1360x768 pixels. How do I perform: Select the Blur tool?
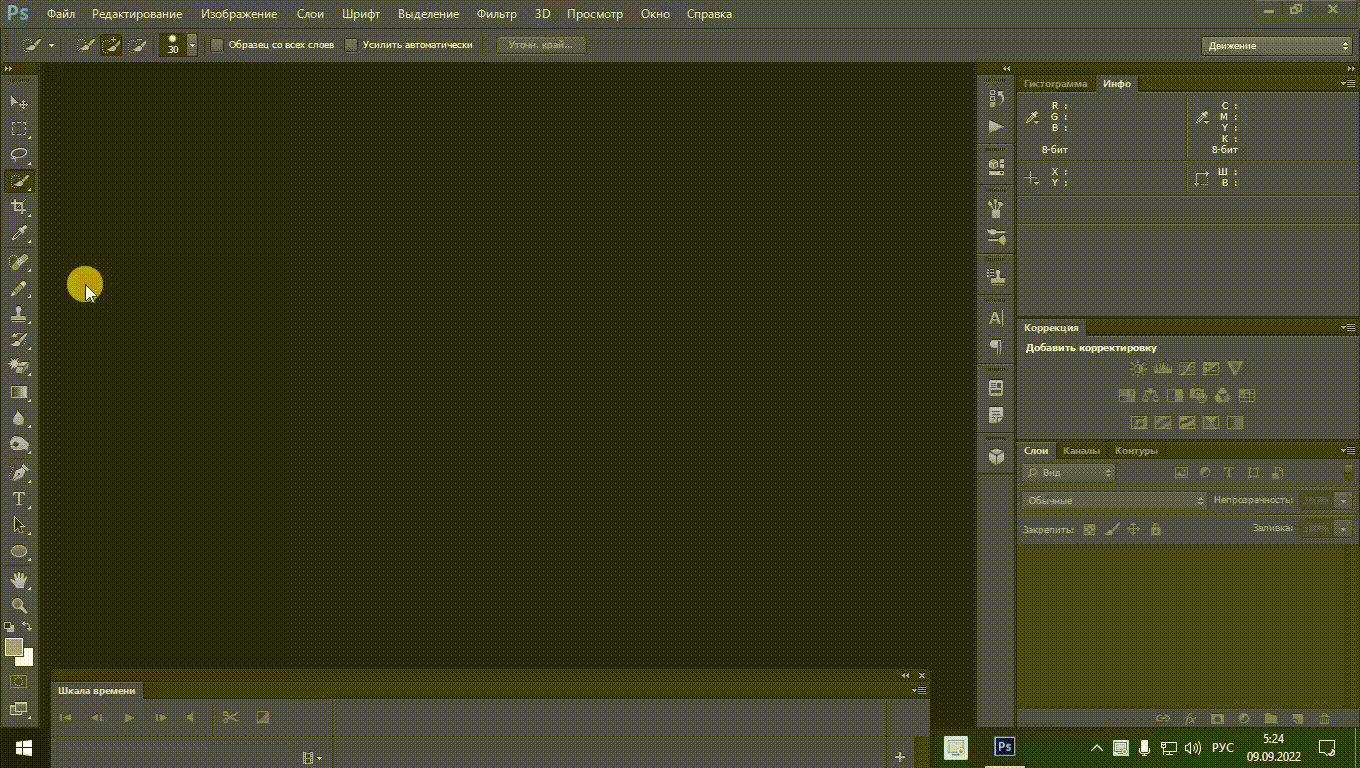[x=19, y=418]
